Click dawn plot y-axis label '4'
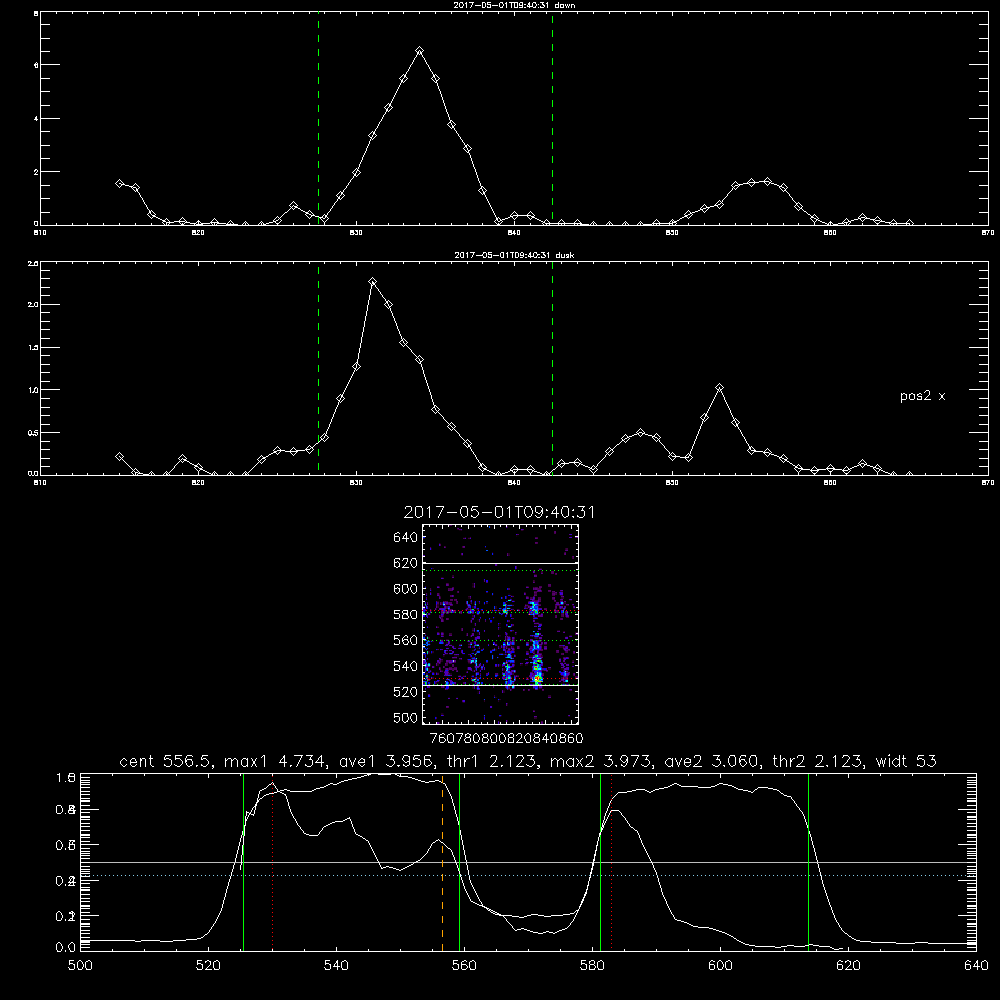Image resolution: width=1000 pixels, height=1000 pixels. (36, 119)
